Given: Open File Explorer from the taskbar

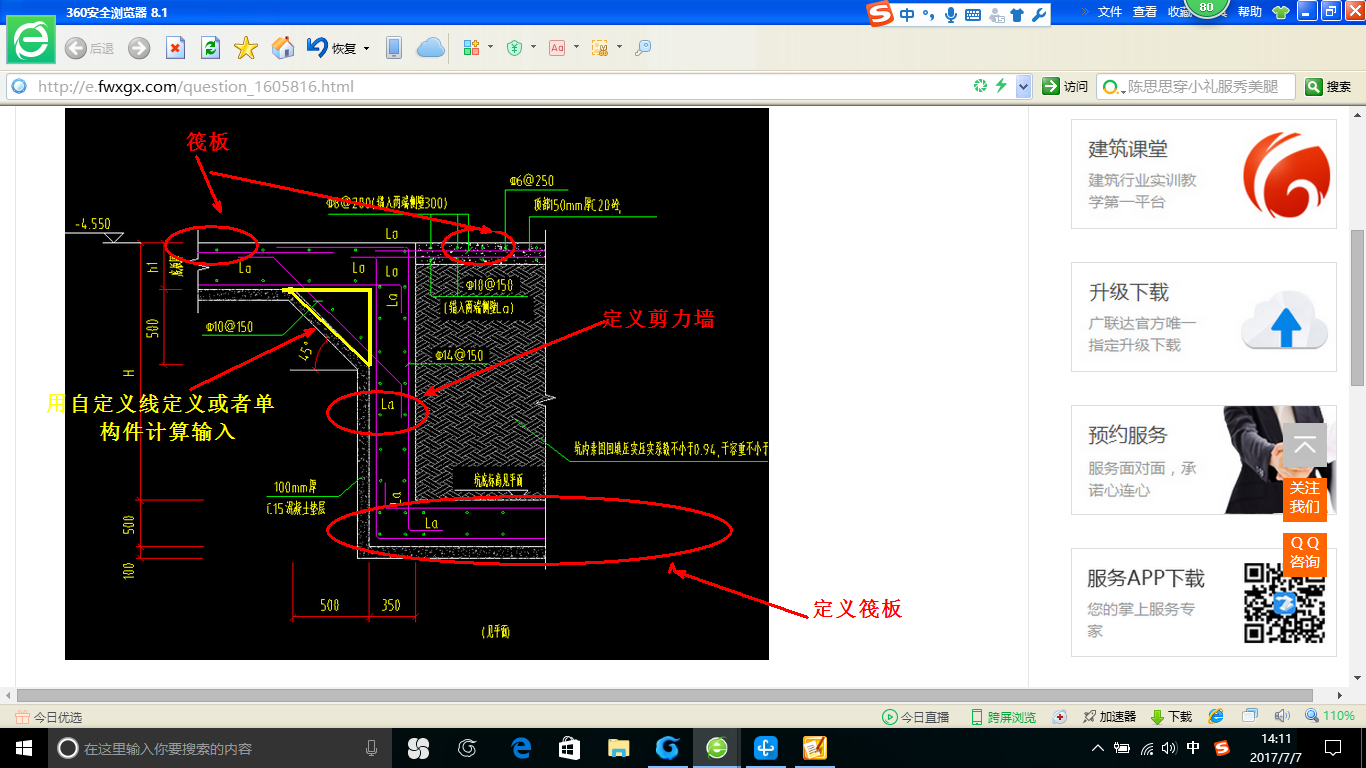Looking at the screenshot, I should [618, 748].
